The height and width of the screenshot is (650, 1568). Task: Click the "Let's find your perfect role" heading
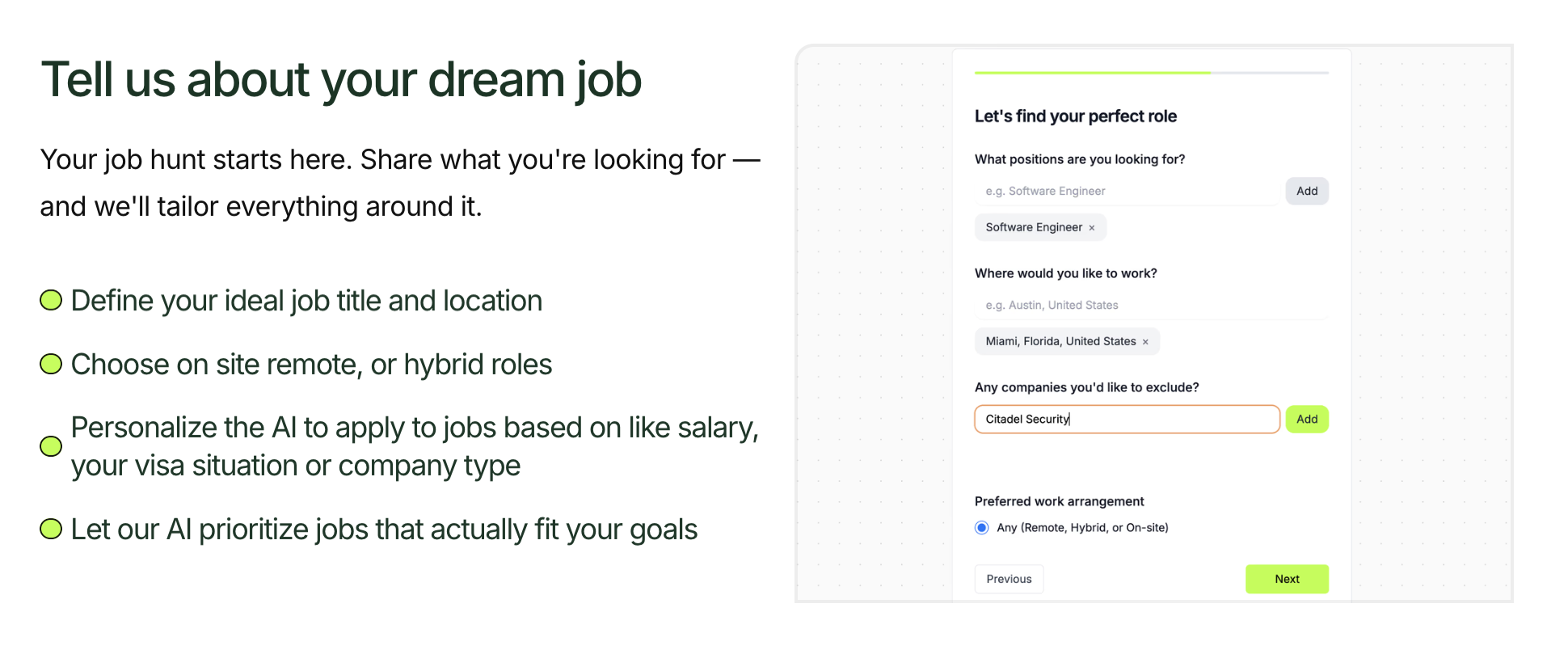tap(1076, 116)
